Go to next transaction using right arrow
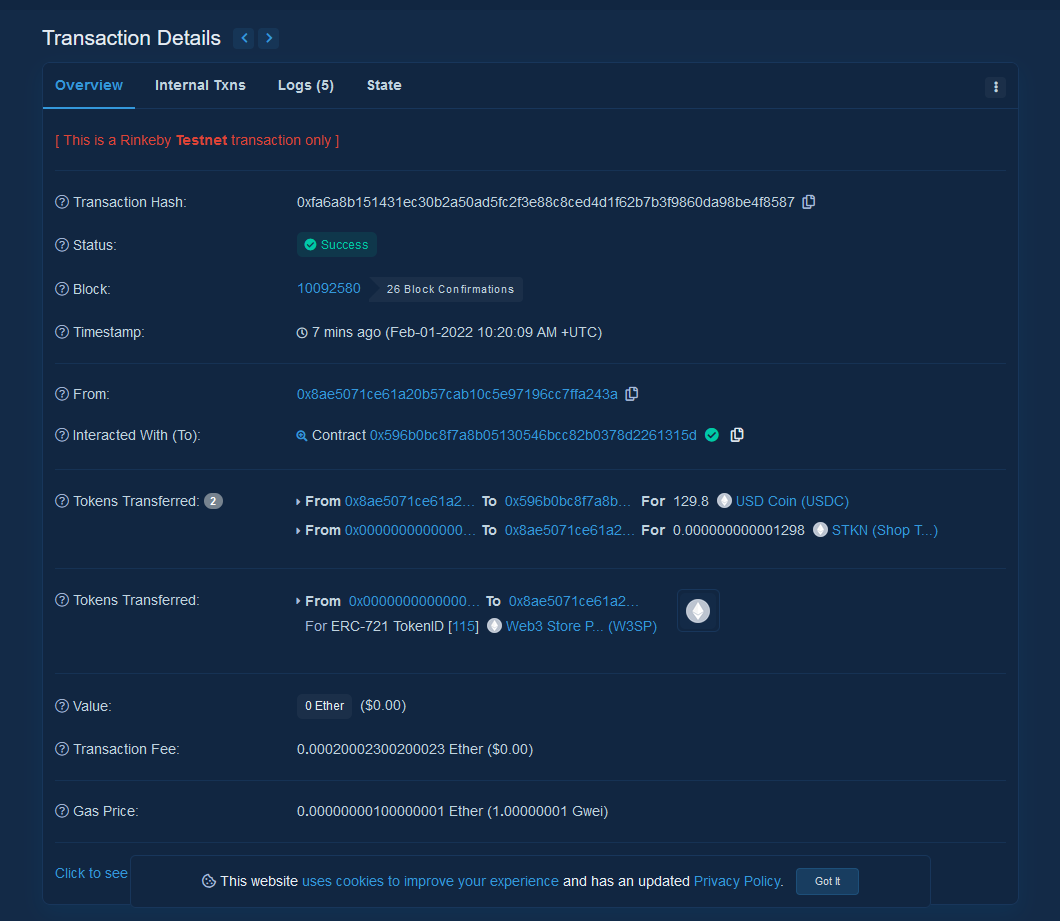The height and width of the screenshot is (921, 1060). click(x=268, y=39)
